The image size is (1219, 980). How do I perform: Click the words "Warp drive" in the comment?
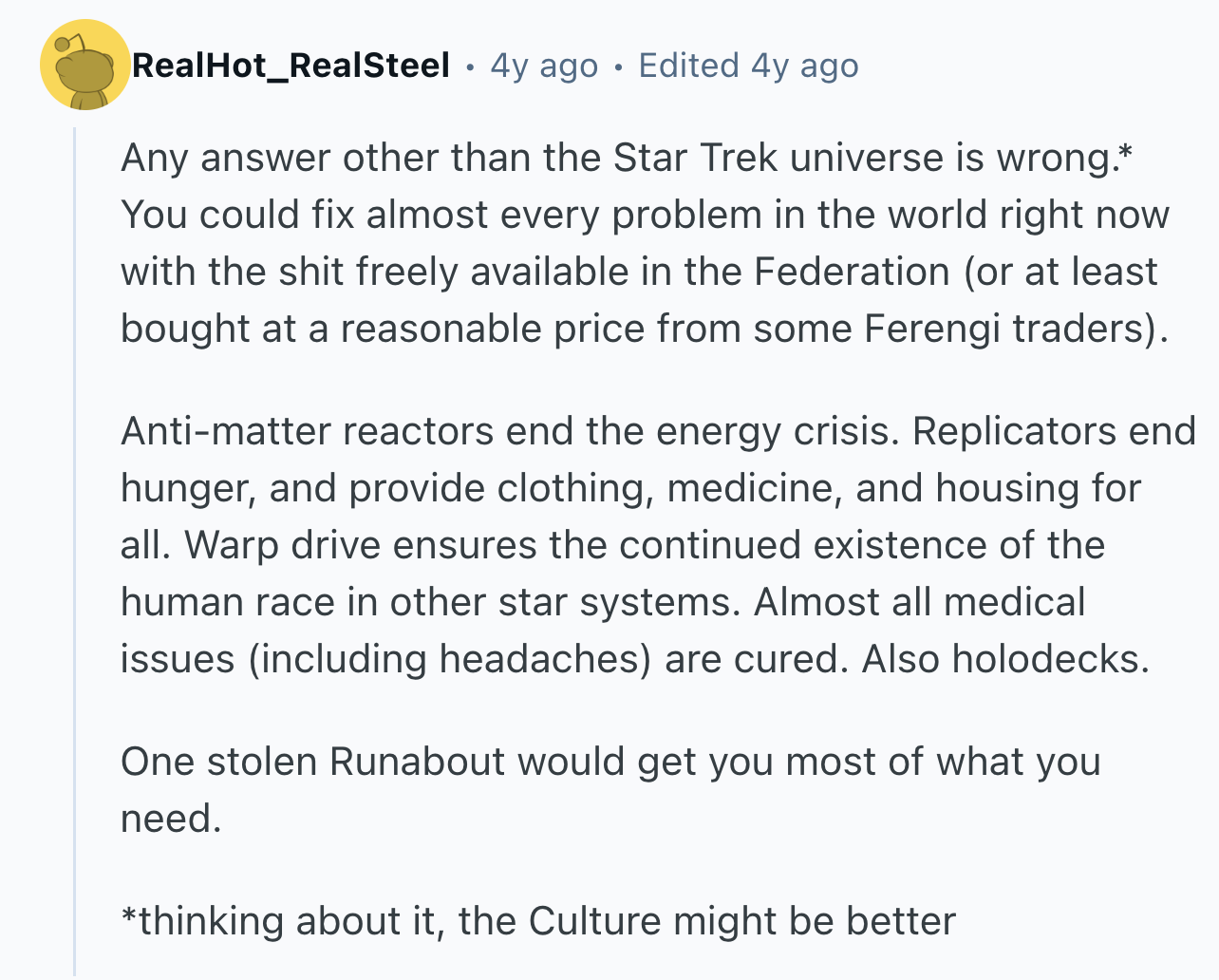coord(269,545)
